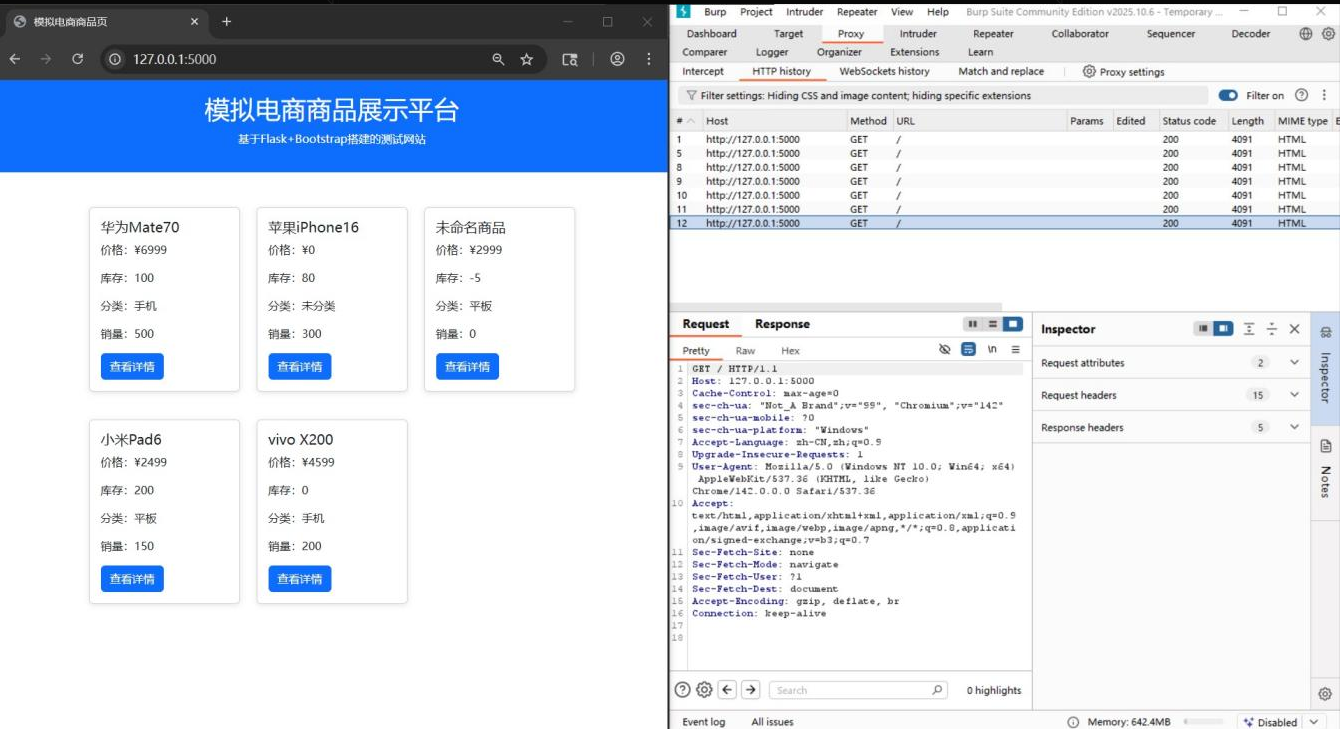Switch to Hex view tab
This screenshot has height=729, width=1340.
point(790,351)
